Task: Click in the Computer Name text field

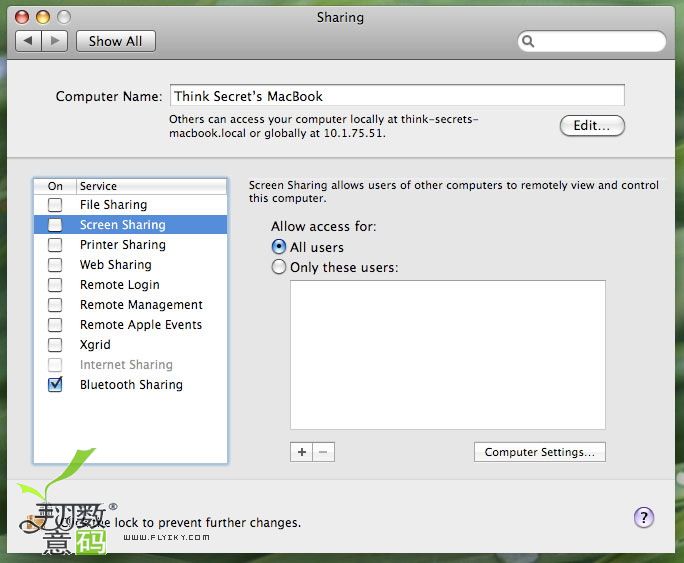Action: [397, 96]
